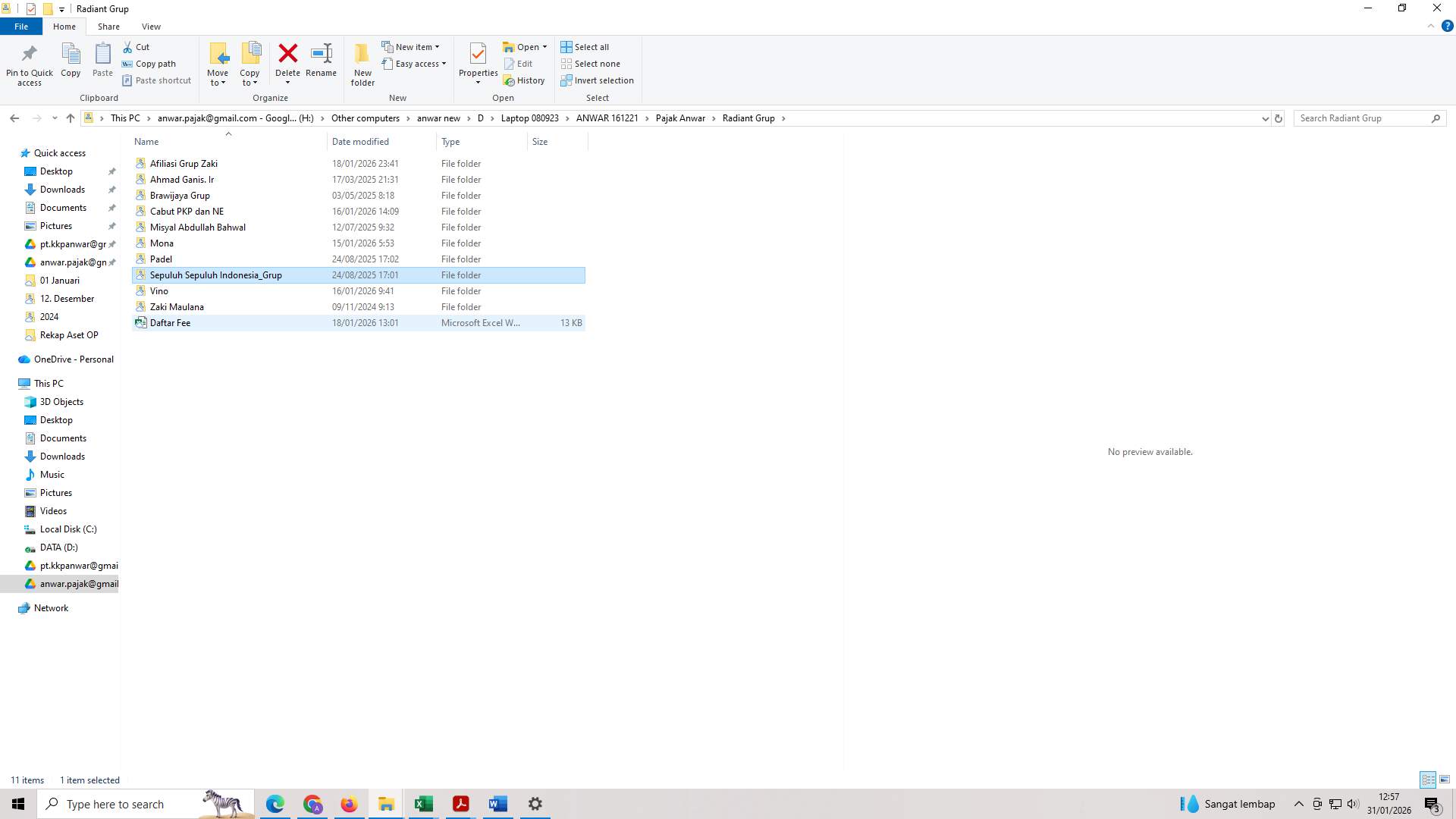This screenshot has height=819, width=1456.
Task: Click inside the Search Radiant Grup box
Action: pos(1357,118)
